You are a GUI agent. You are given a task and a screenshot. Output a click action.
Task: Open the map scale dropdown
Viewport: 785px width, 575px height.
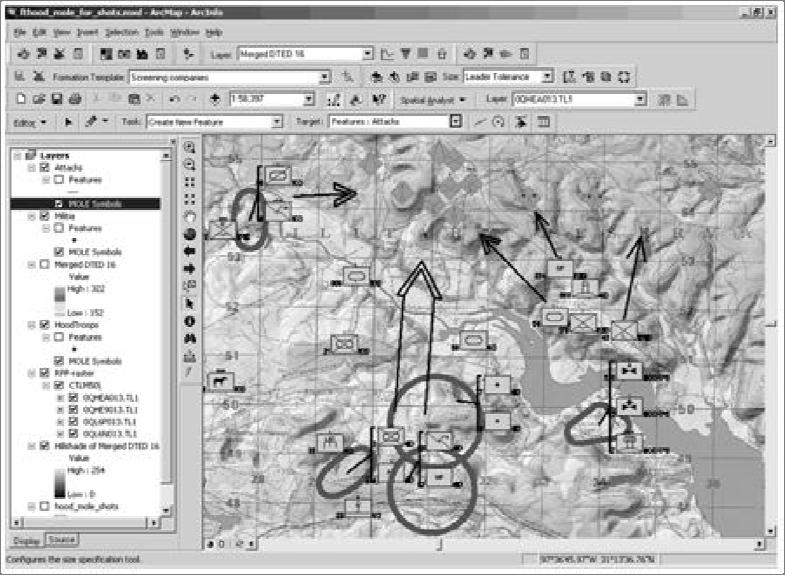point(309,99)
